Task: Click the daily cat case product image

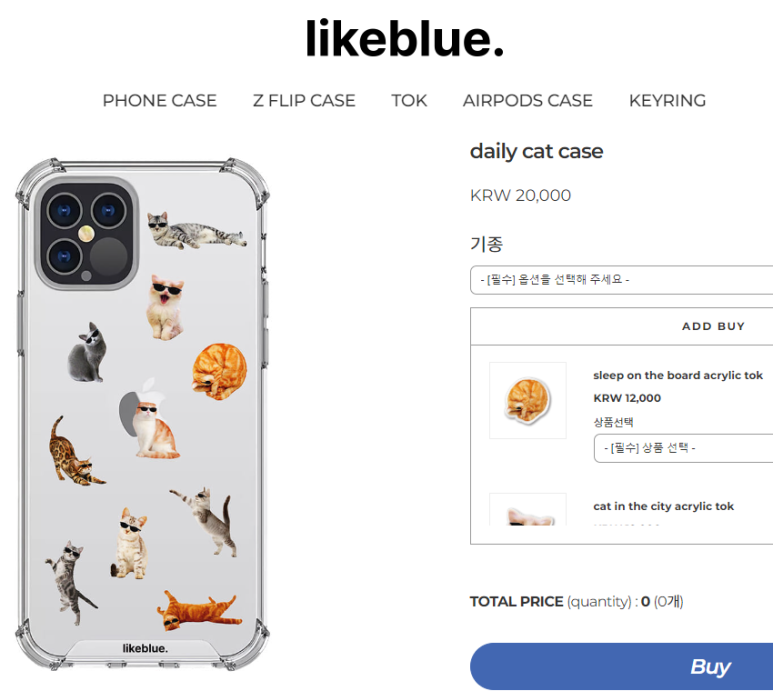Action: pos(142,414)
